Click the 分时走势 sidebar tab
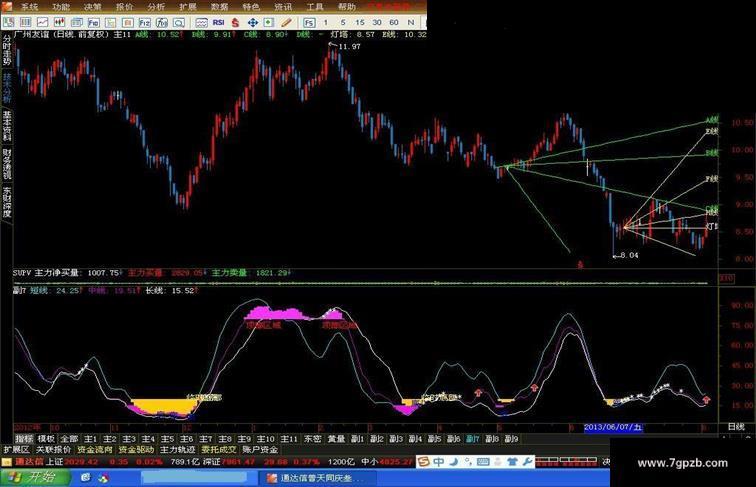Image resolution: width=756 pixels, height=487 pixels. [x=7, y=50]
